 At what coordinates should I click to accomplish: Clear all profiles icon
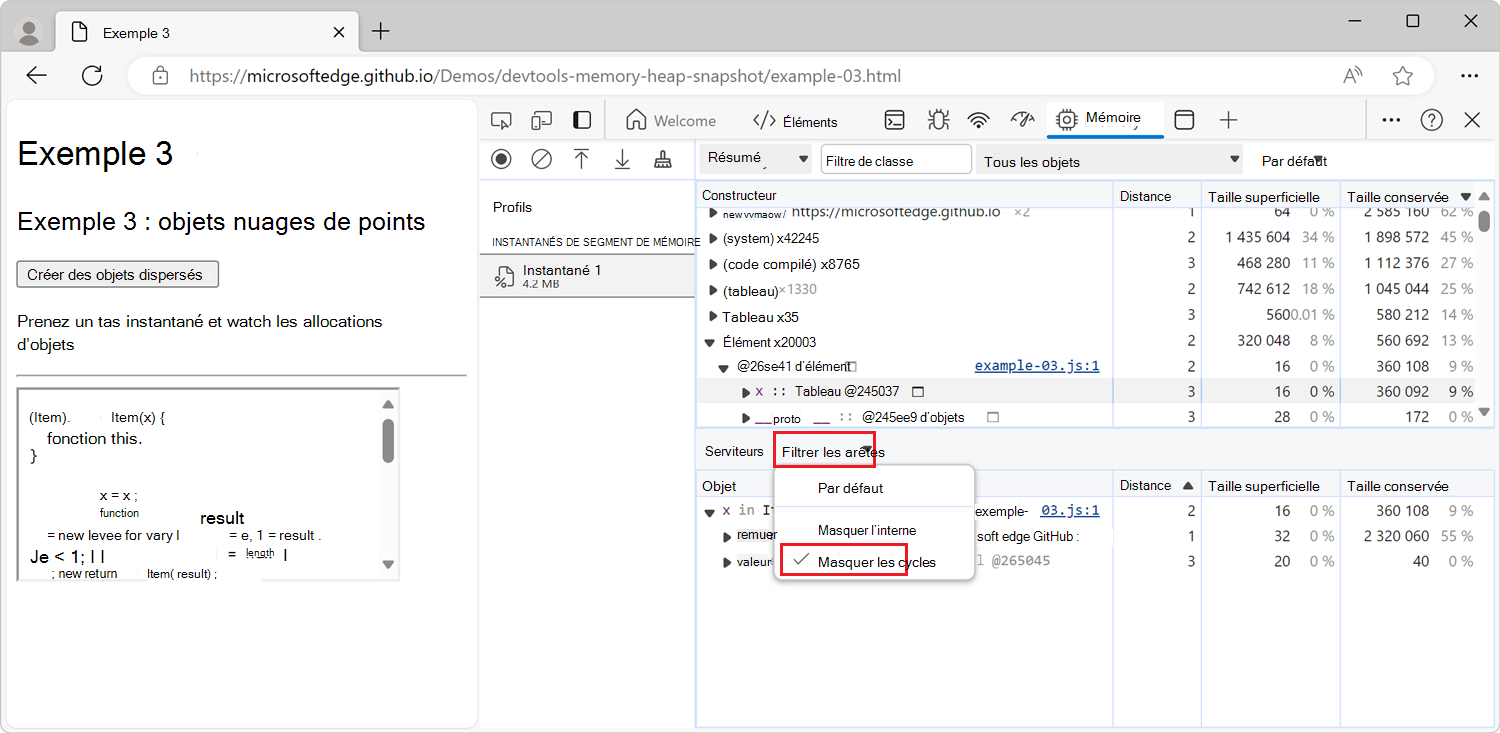click(541, 159)
